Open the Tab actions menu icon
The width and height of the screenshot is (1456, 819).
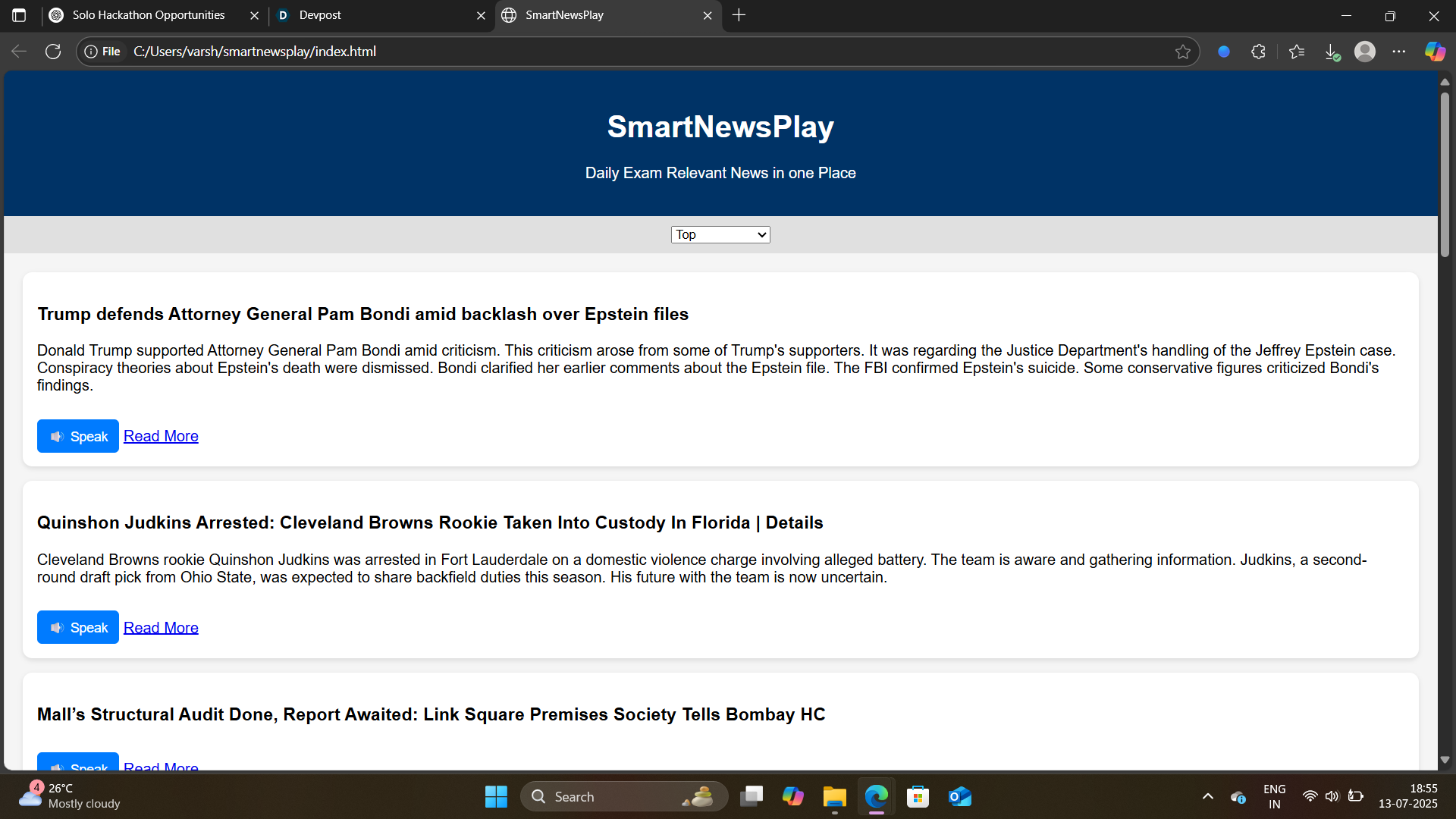[19, 15]
